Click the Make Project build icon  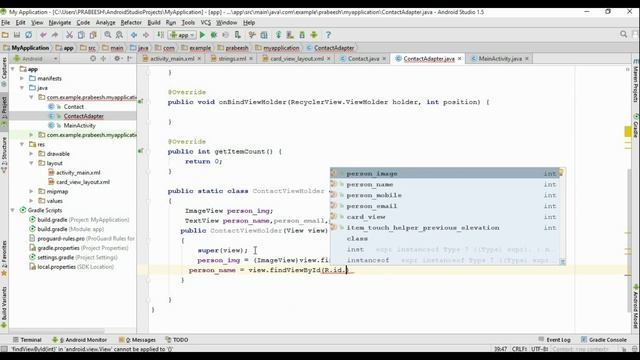pyautogui.click(x=160, y=35)
